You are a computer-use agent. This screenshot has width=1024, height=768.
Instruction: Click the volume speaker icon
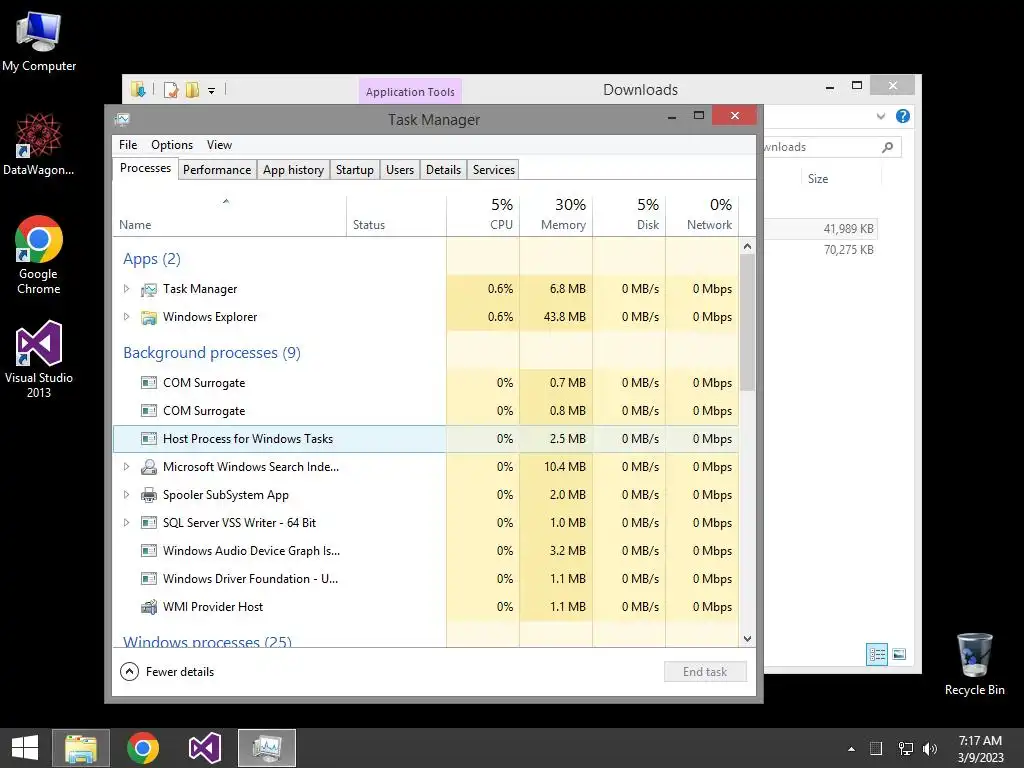[x=930, y=748]
